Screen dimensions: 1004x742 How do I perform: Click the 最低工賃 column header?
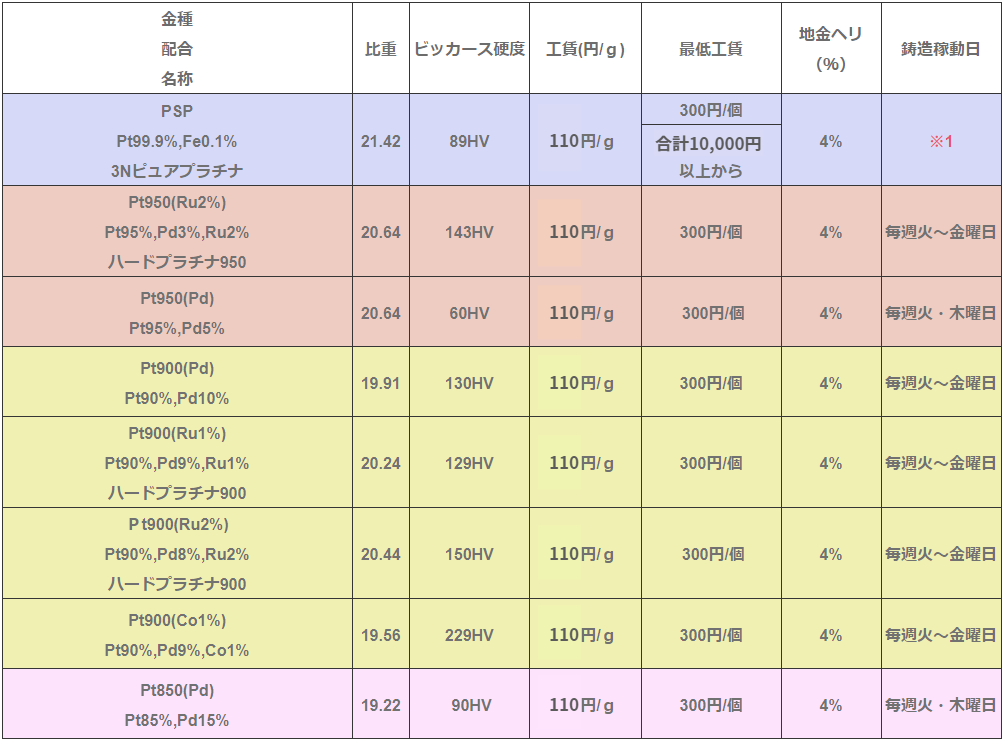coord(711,49)
